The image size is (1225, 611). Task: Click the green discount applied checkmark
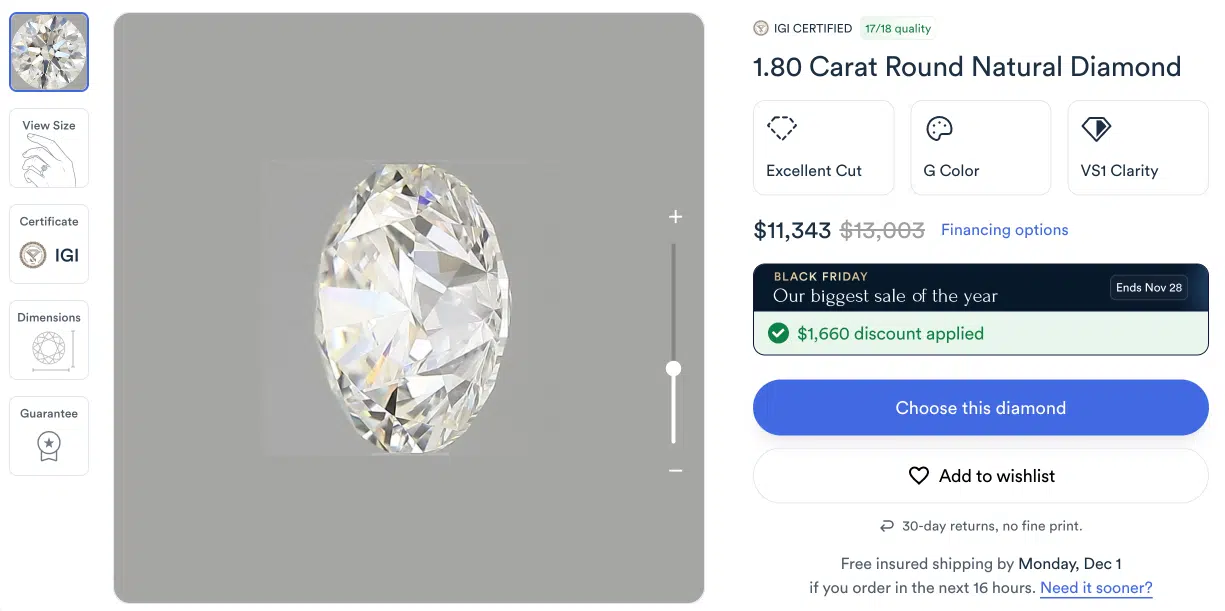[778, 333]
